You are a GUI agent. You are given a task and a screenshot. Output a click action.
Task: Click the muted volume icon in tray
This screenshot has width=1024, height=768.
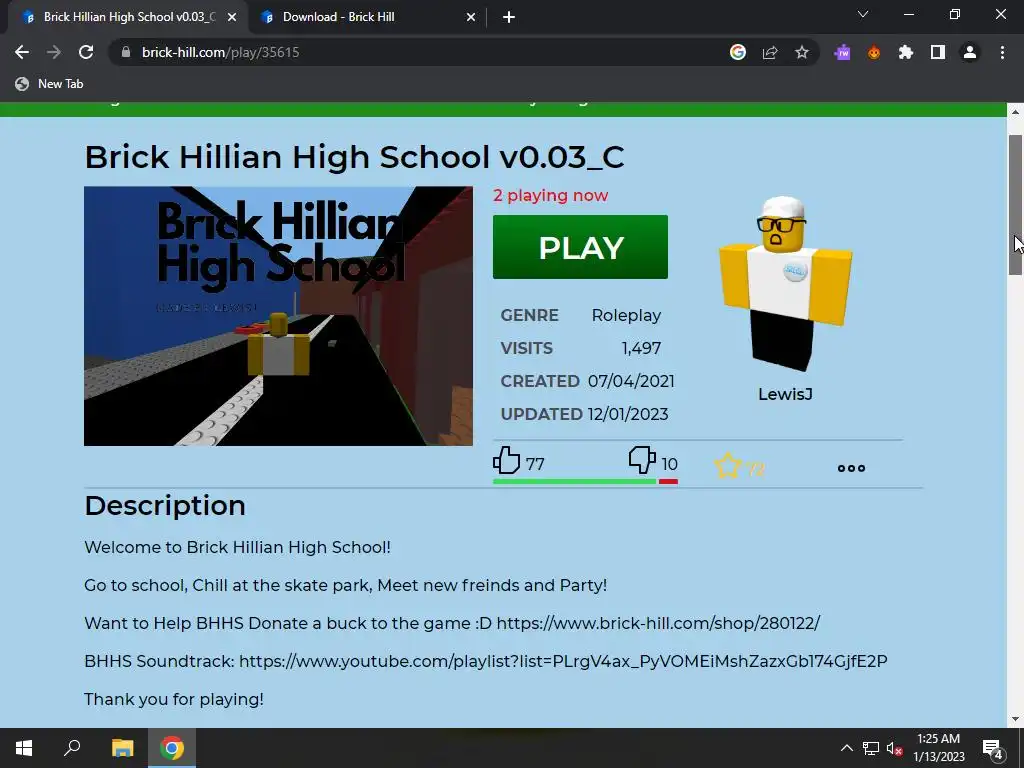[895, 748]
